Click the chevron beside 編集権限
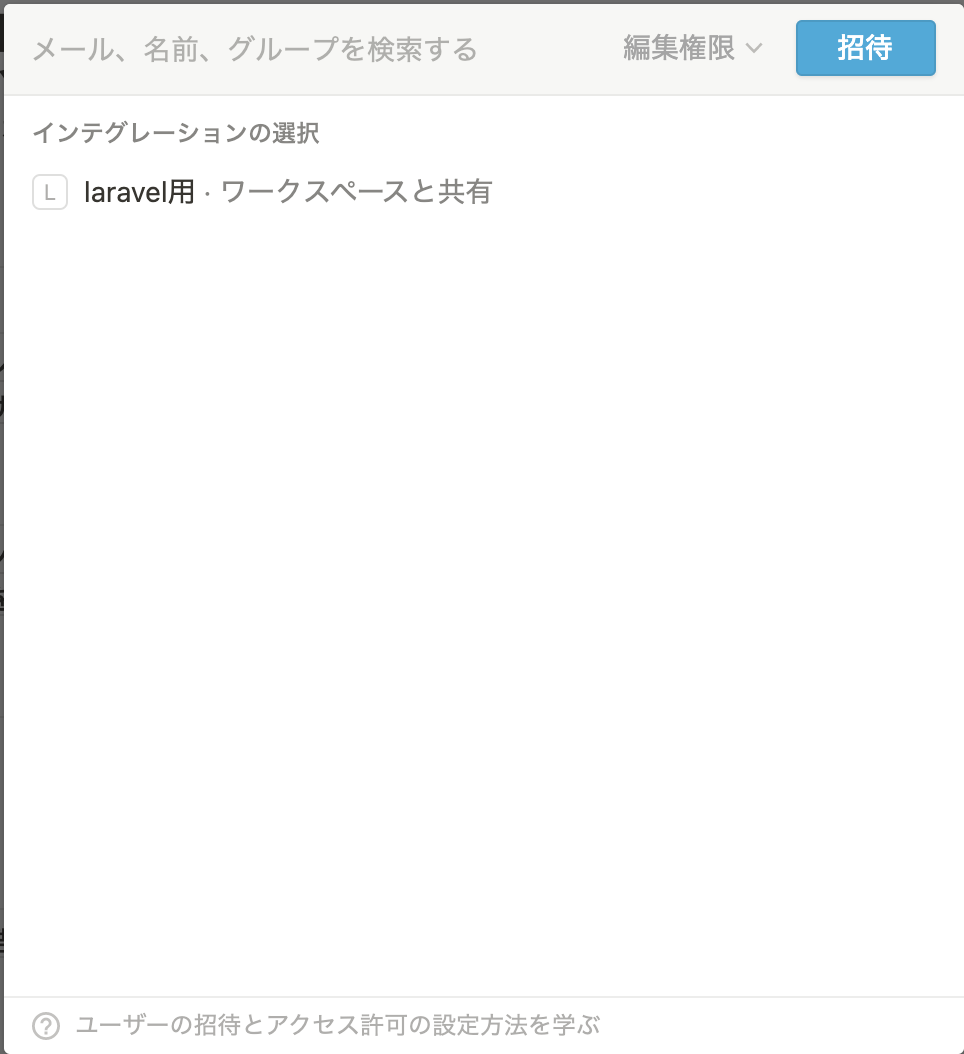964x1054 pixels. [754, 48]
